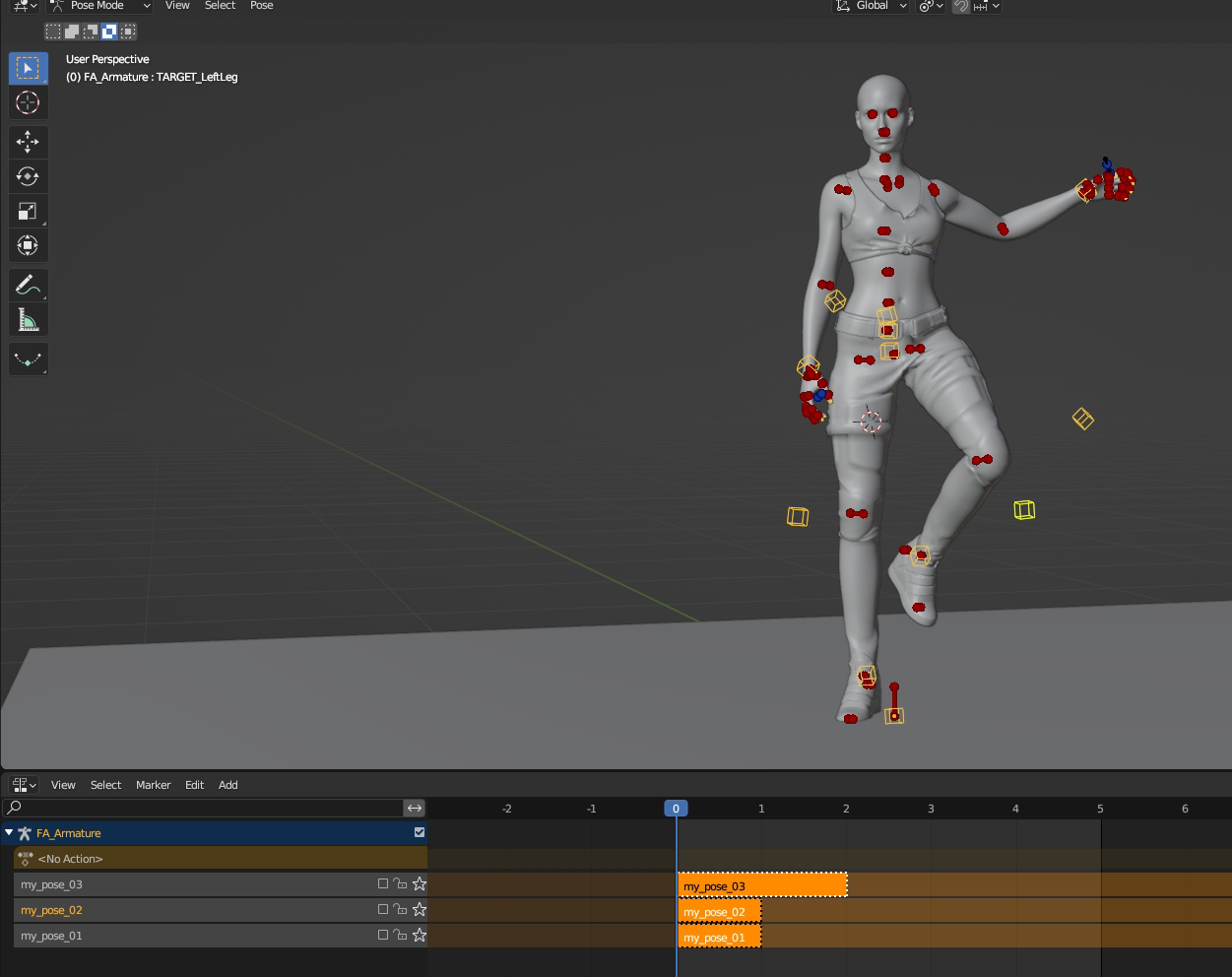Select the Annotate pencil tool
This screenshot has height=977, width=1232.
28,286
